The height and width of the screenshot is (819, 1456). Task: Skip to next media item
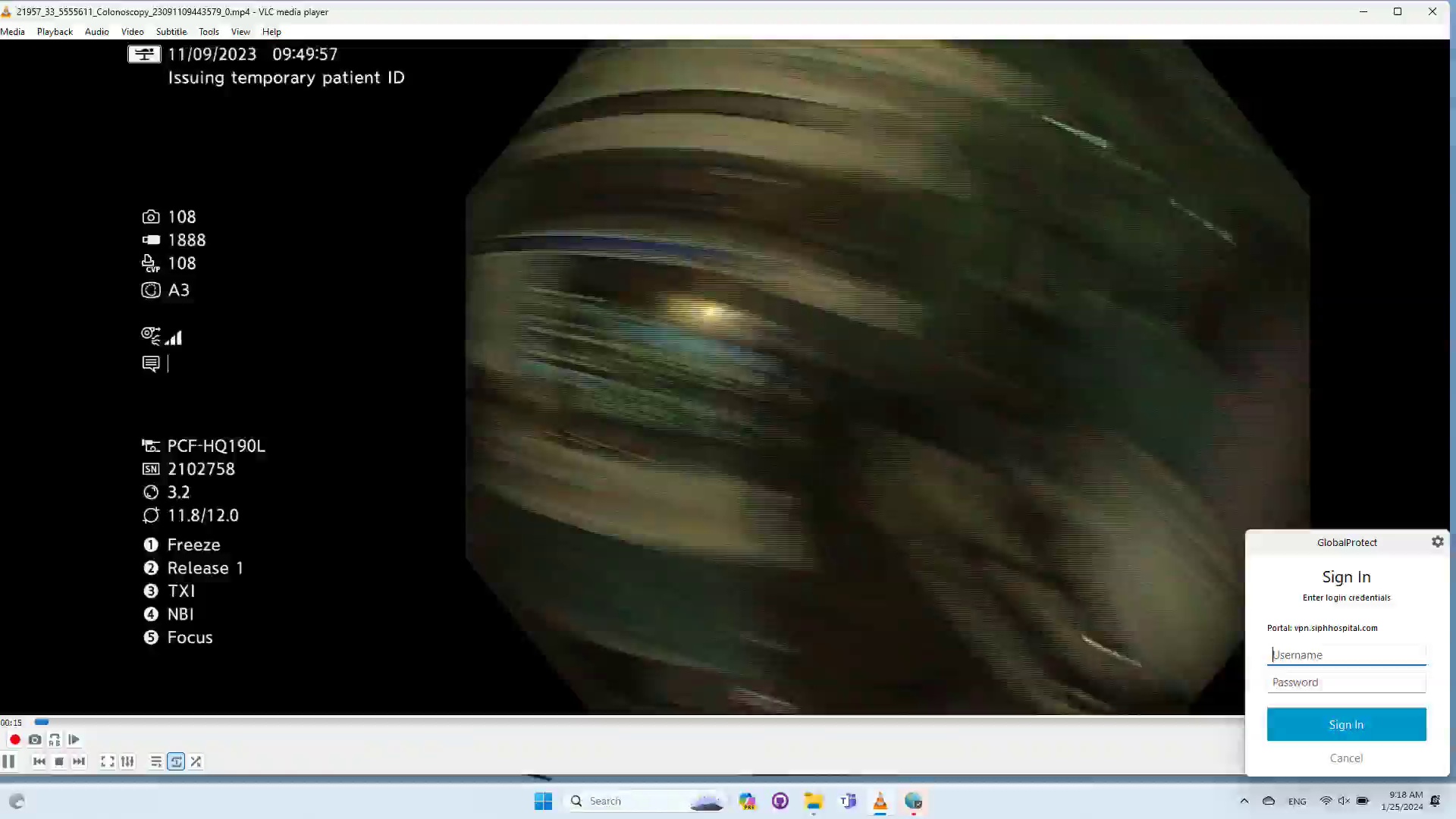click(79, 761)
